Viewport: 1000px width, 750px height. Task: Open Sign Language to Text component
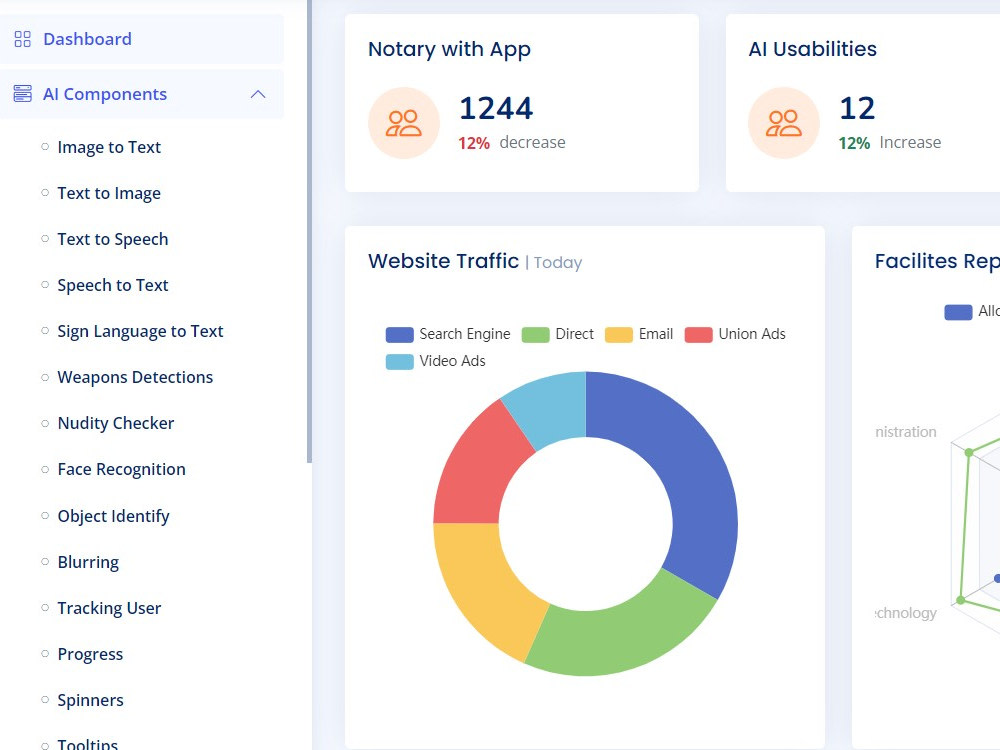(140, 331)
